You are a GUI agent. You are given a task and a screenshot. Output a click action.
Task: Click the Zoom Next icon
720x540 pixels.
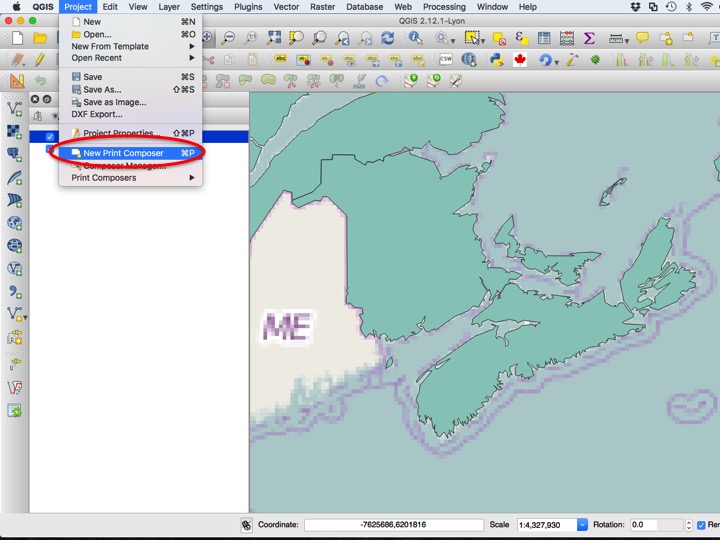(365, 38)
